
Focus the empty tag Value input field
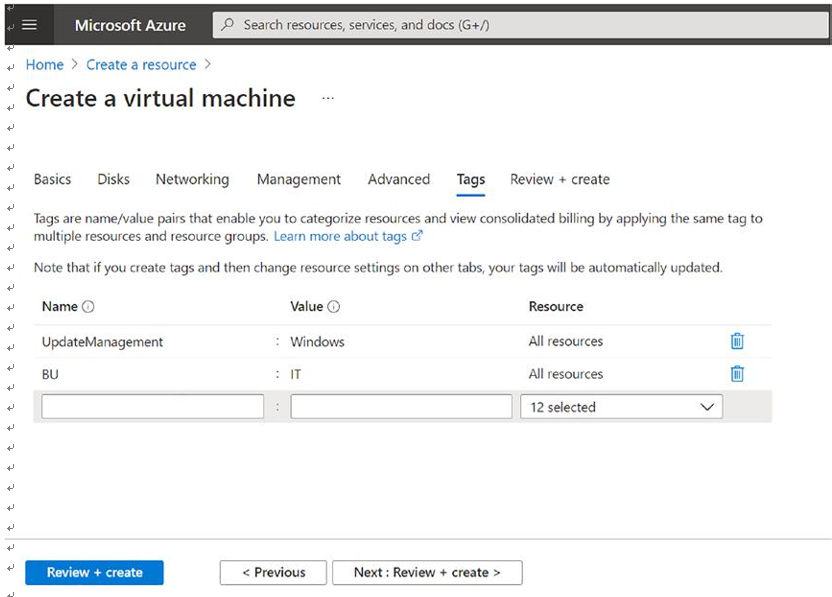(401, 406)
